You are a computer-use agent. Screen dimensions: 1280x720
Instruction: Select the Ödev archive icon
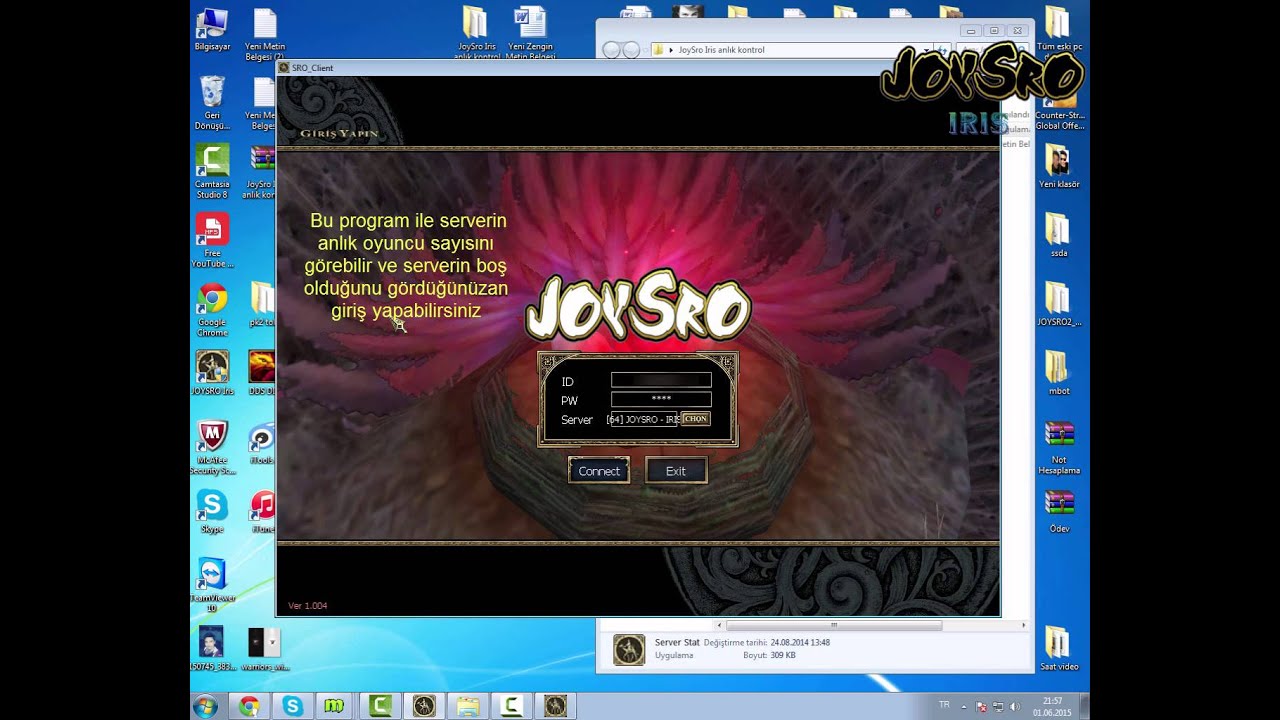click(x=1058, y=511)
